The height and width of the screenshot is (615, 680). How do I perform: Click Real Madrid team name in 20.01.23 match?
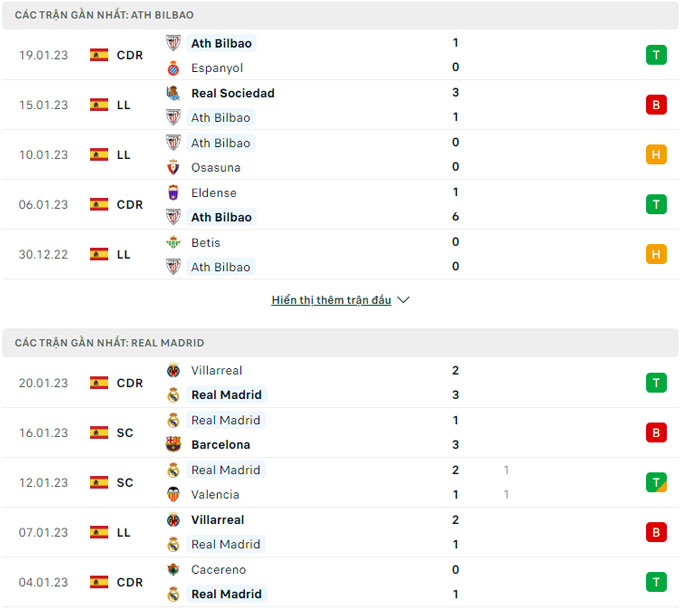[x=226, y=395]
